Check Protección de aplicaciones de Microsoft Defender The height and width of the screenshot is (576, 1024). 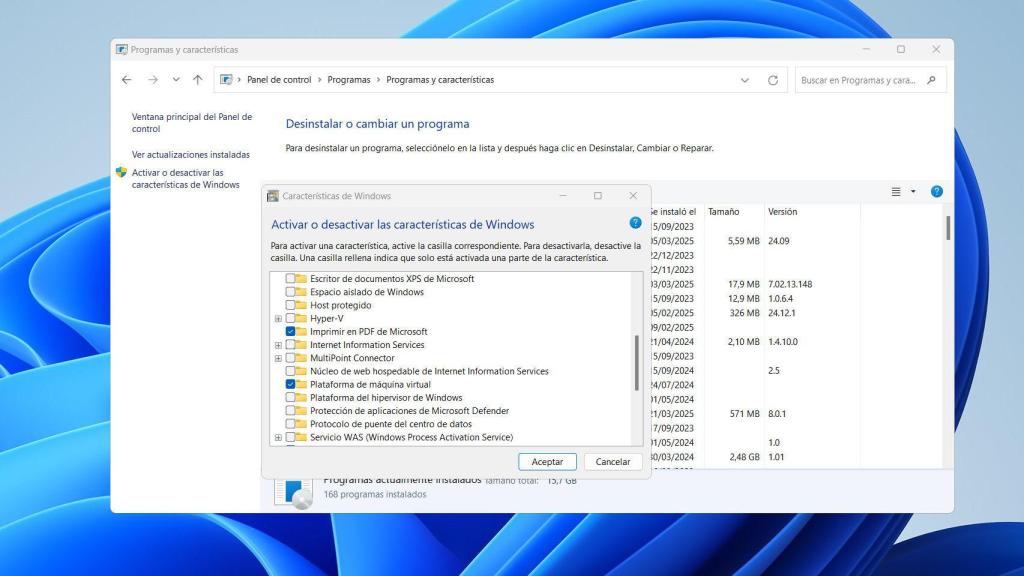tap(290, 411)
